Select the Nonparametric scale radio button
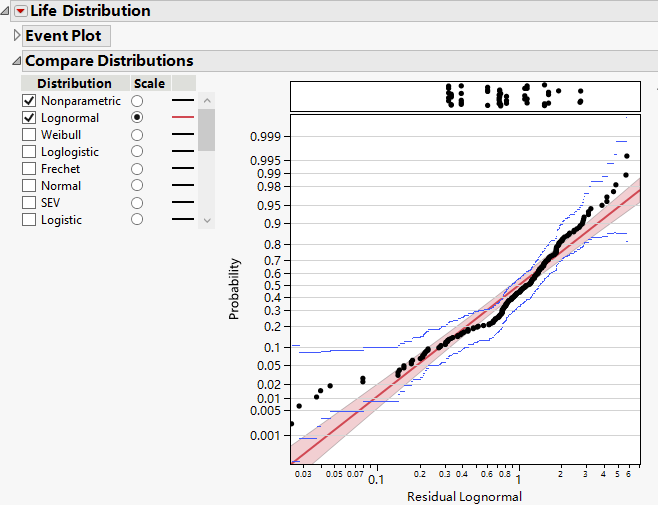 (137, 101)
